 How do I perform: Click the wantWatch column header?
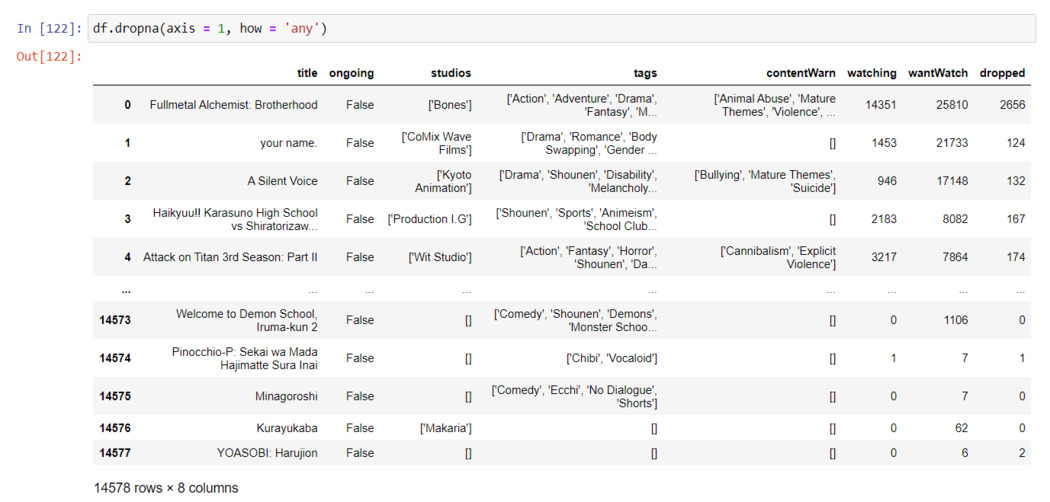938,74
